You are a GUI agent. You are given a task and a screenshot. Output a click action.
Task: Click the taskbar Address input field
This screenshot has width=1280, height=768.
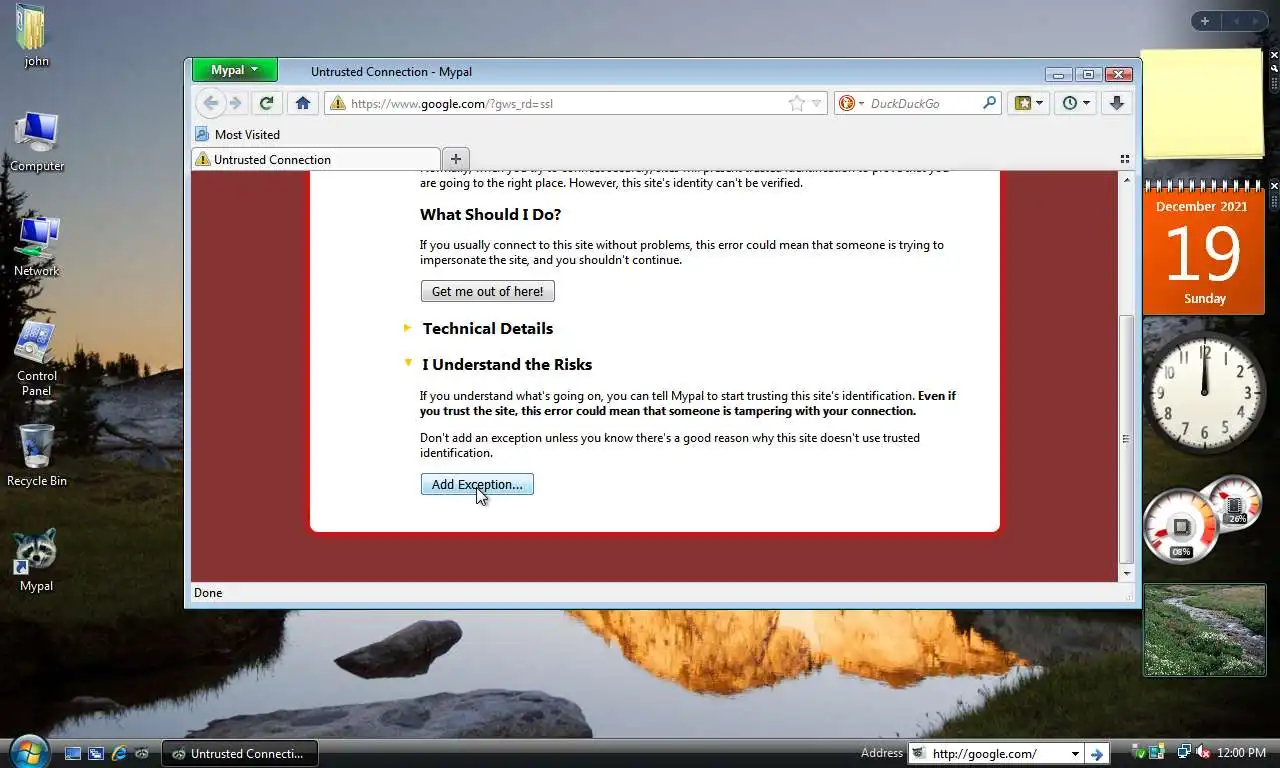(x=998, y=754)
